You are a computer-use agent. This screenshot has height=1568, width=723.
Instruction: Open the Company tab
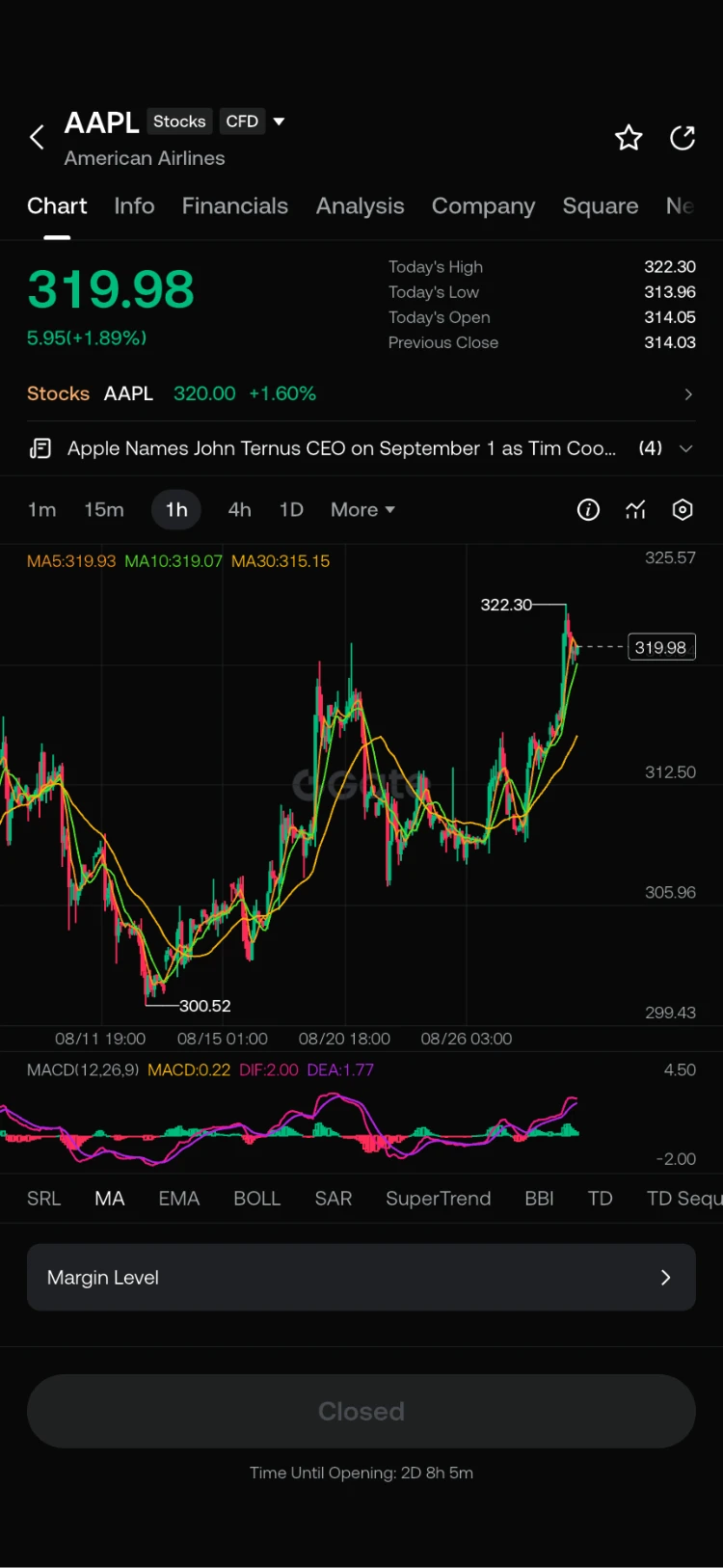click(x=483, y=206)
